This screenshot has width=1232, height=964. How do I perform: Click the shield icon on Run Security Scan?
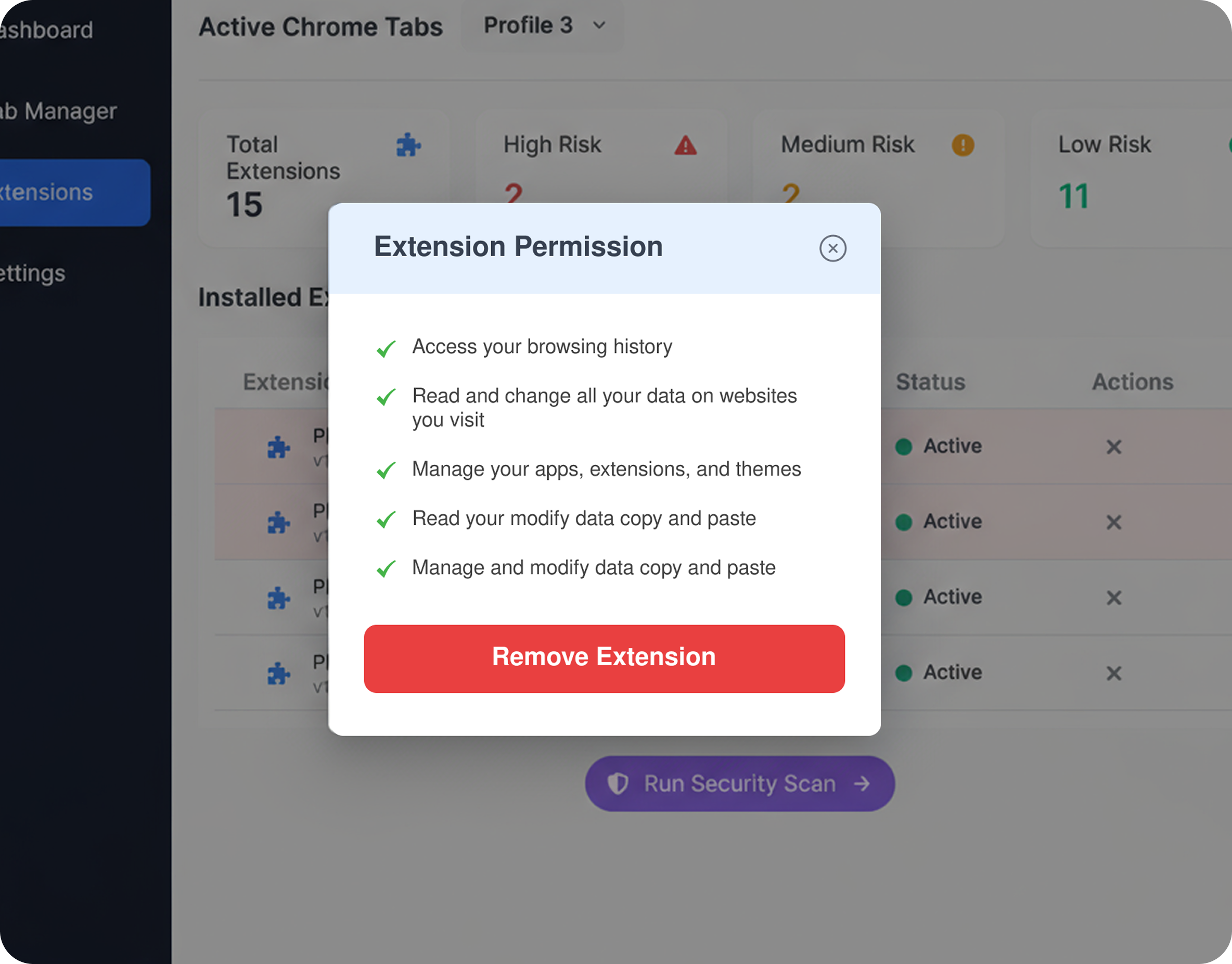(x=619, y=783)
